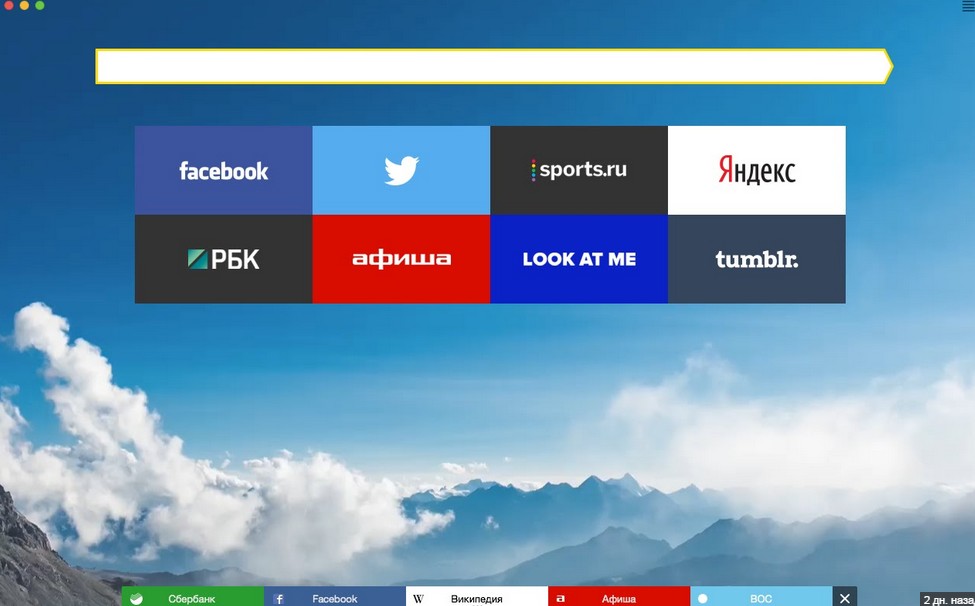Click the '2 дн. наза' label
This screenshot has height=606, width=975.
point(948,600)
